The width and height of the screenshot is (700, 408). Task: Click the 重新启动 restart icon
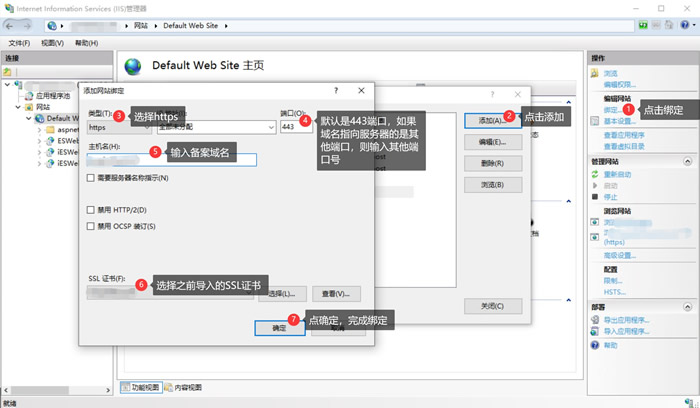(x=596, y=174)
